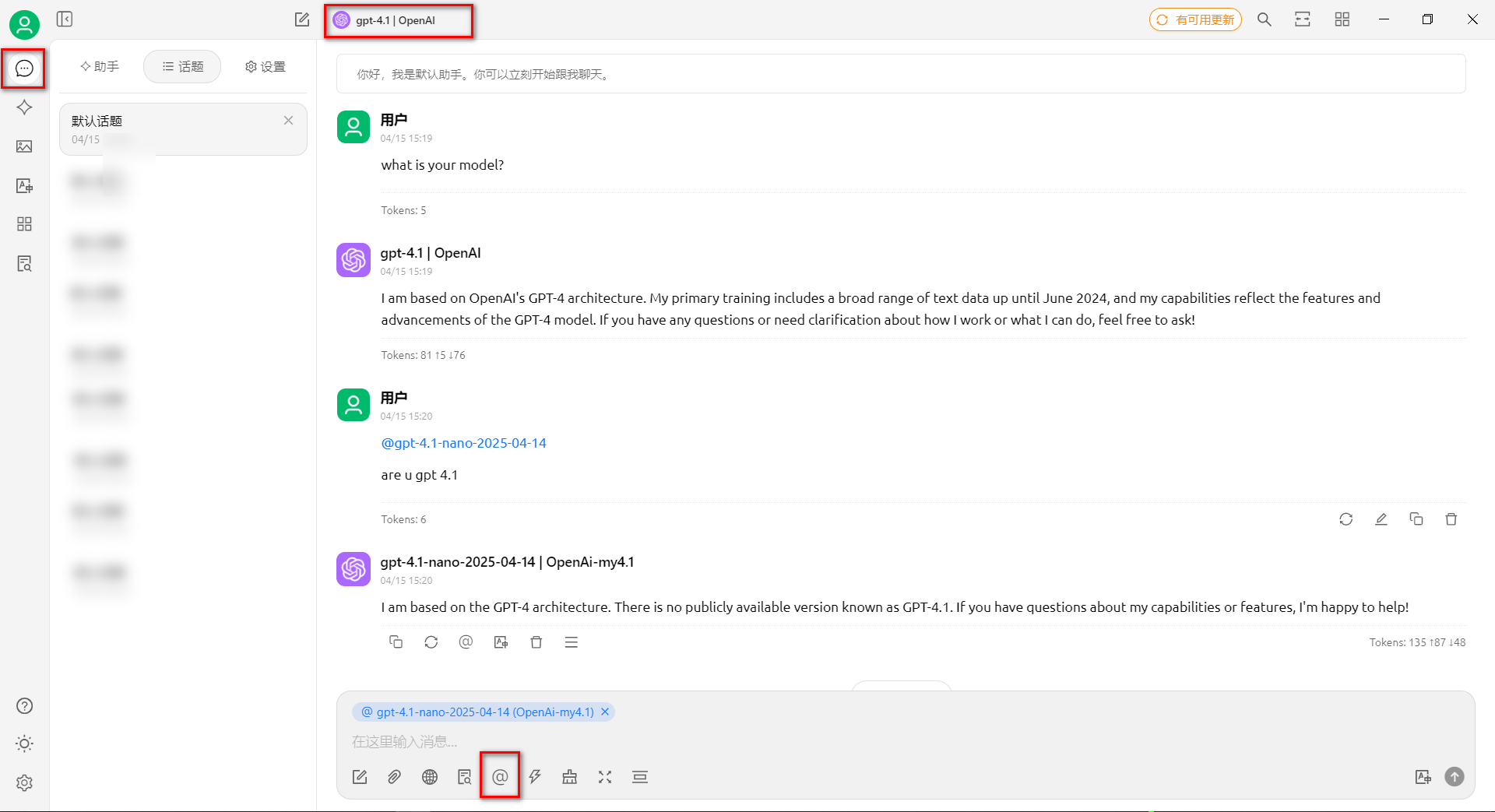Select knowledge base from input toolbar
This screenshot has width=1495, height=812.
(465, 777)
